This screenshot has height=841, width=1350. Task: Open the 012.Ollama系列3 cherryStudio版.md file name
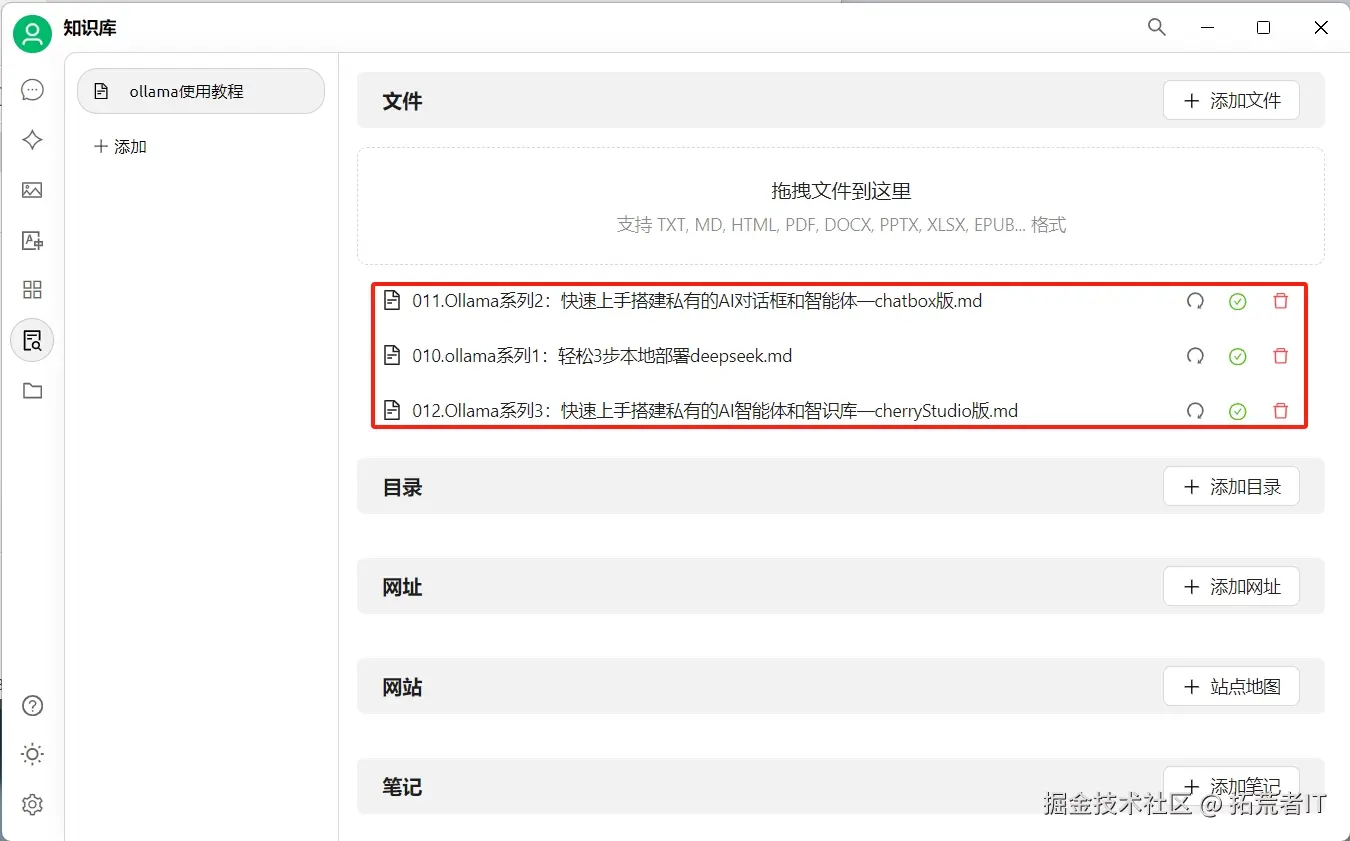715,410
